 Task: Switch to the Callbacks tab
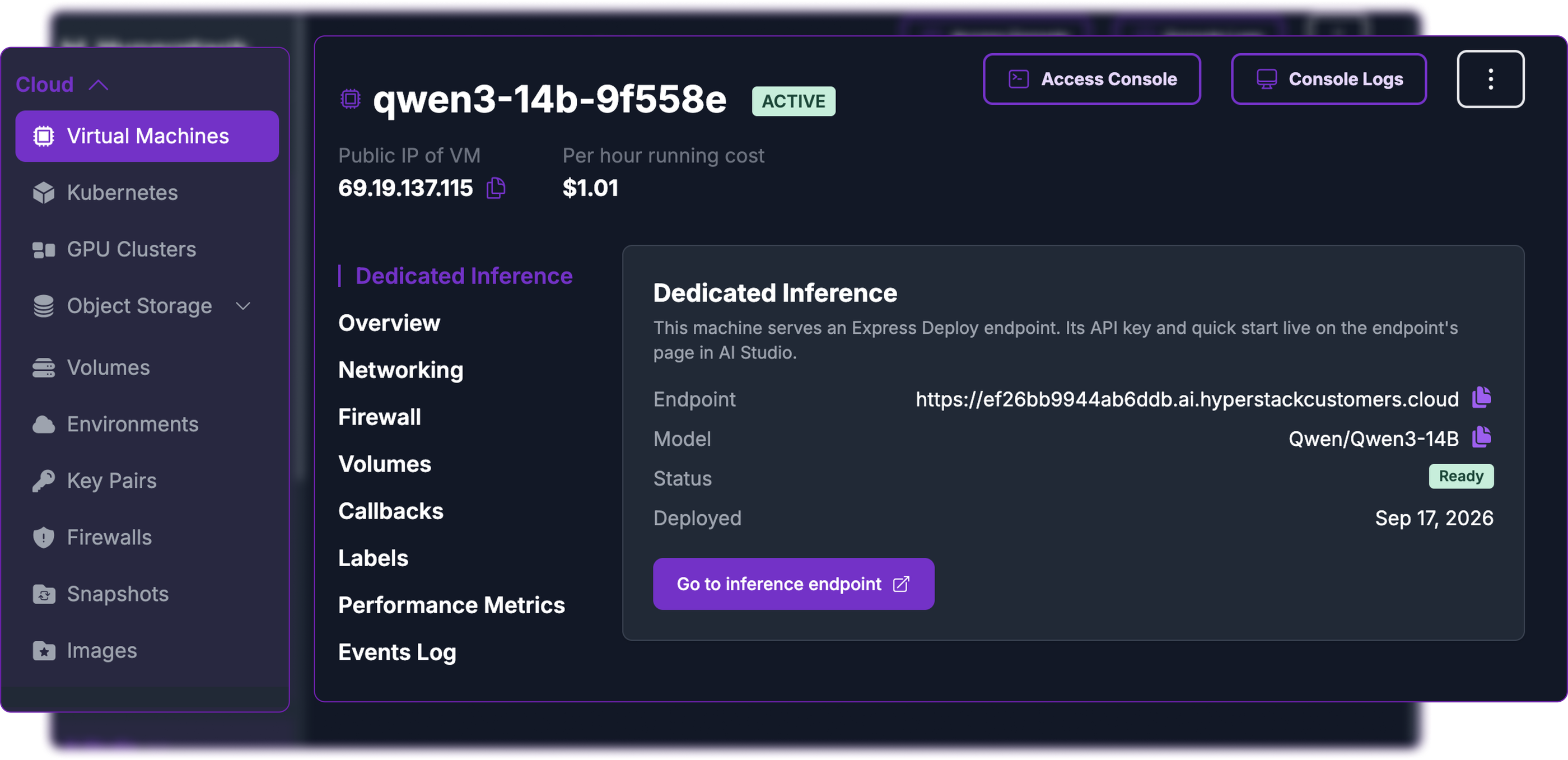(x=391, y=511)
